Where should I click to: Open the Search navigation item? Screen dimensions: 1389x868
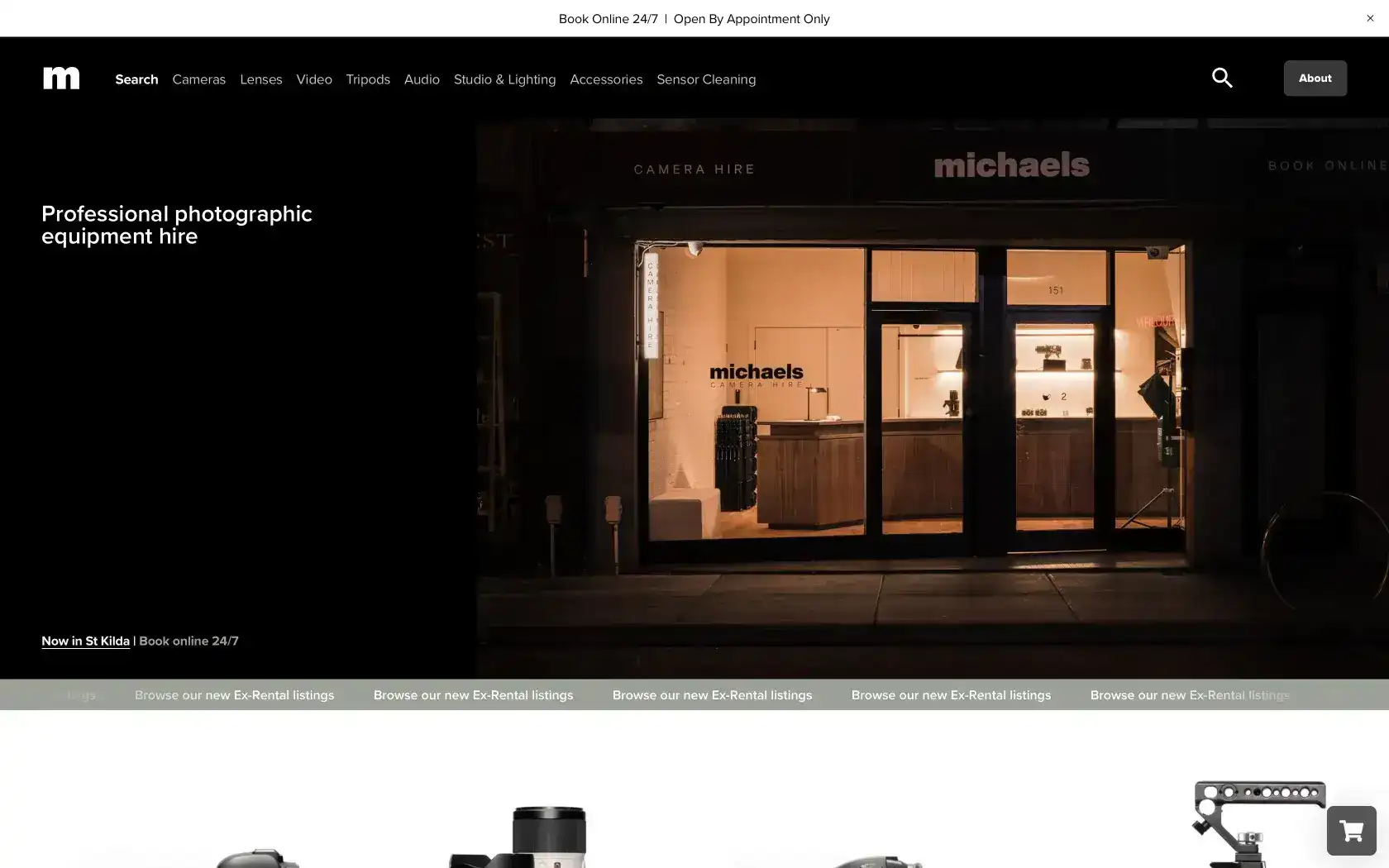pyautogui.click(x=136, y=79)
